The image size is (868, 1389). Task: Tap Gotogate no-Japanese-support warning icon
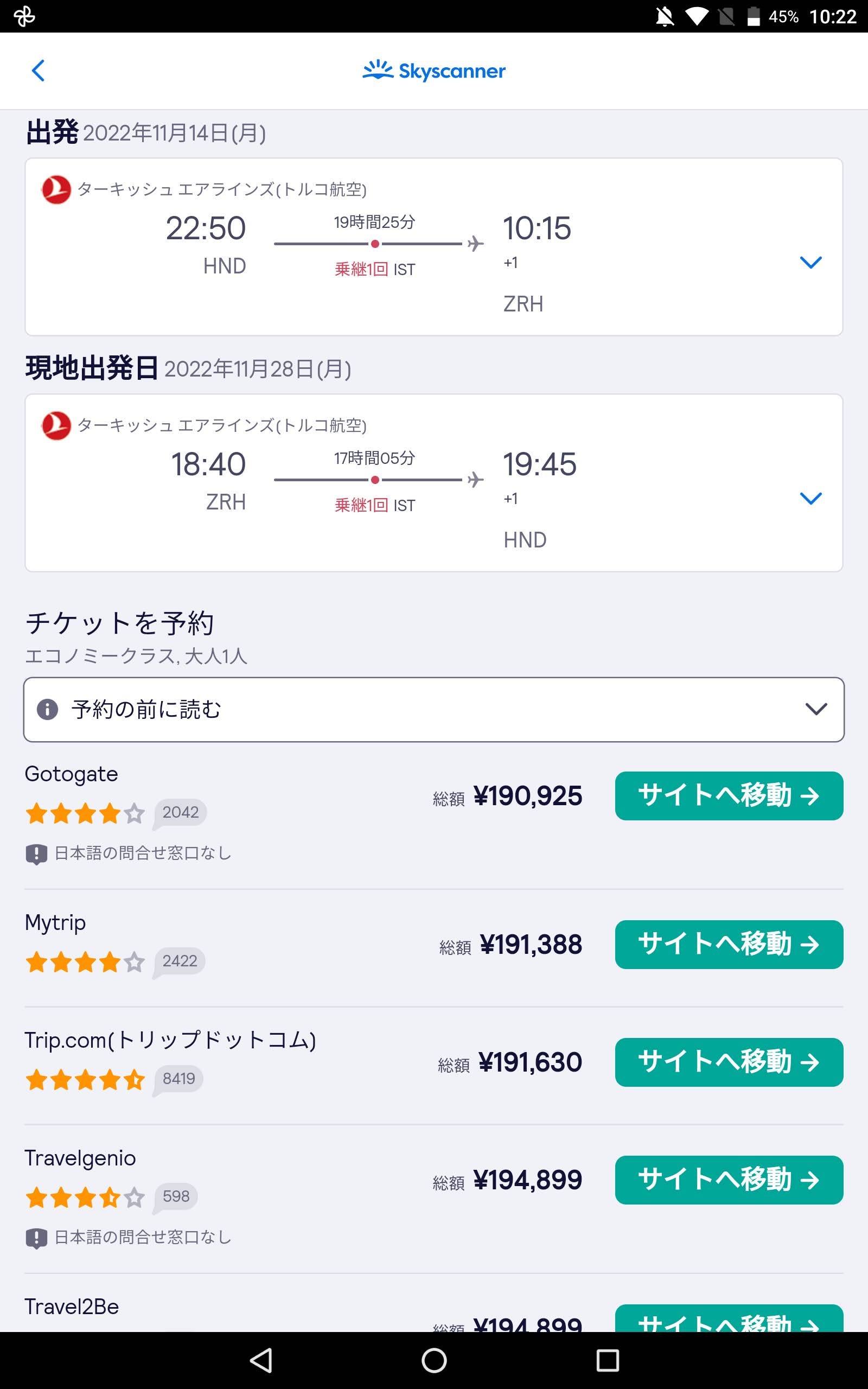coord(36,854)
